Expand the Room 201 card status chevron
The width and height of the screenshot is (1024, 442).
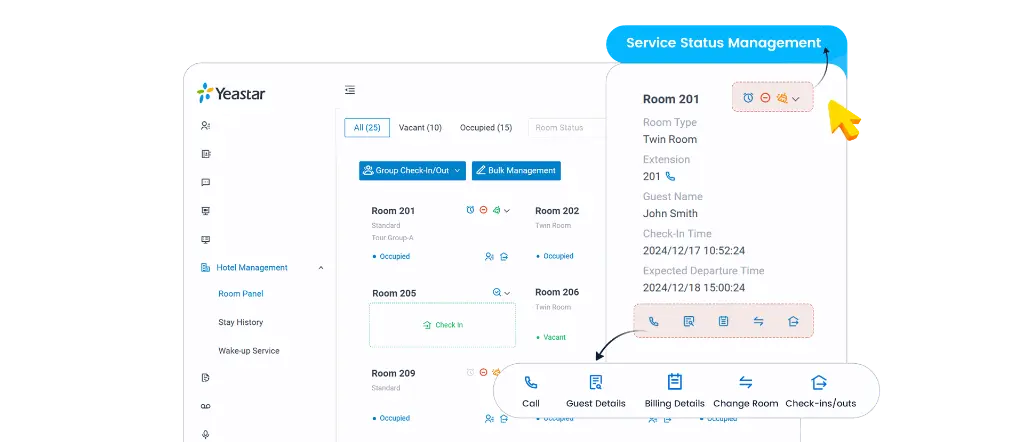[x=507, y=211]
